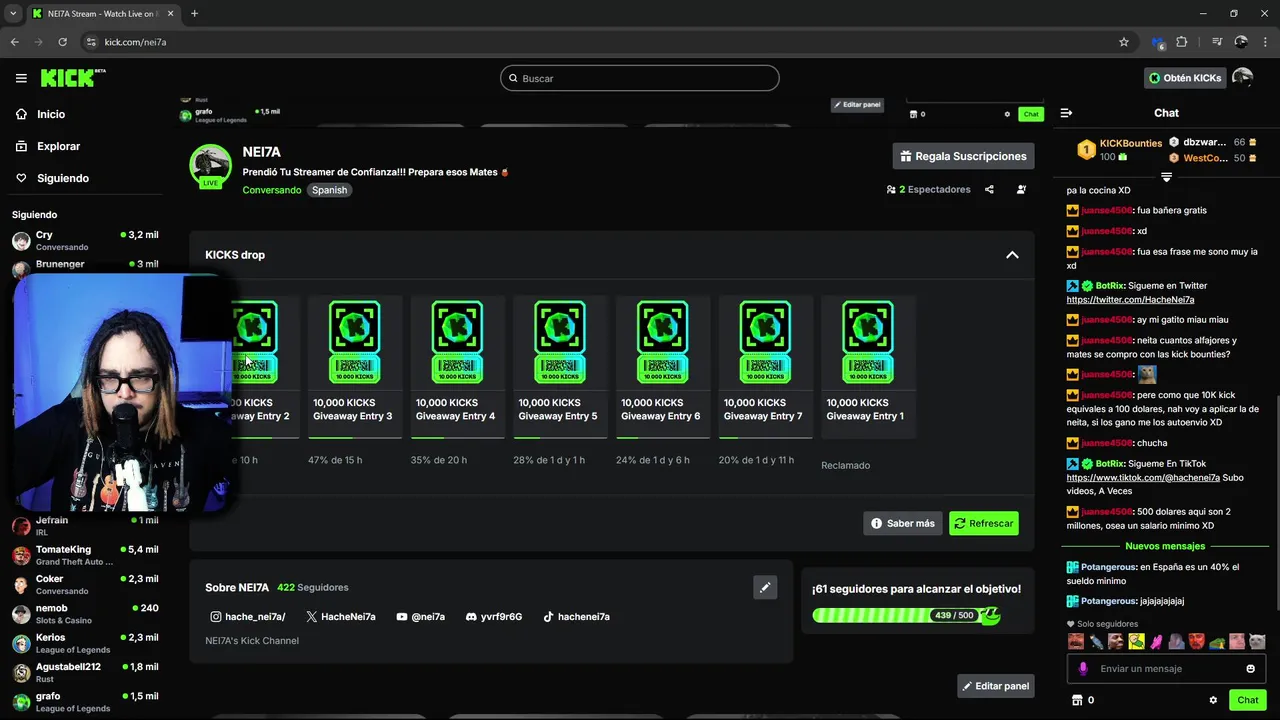Click Editar panel below the follower goal
1280x720 pixels.
995,686
